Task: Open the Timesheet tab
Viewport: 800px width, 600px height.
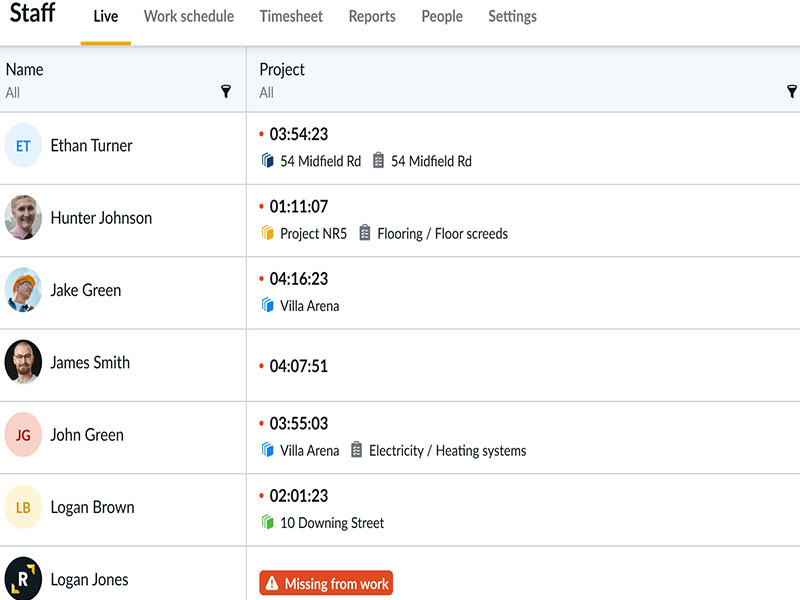Action: [x=291, y=17]
